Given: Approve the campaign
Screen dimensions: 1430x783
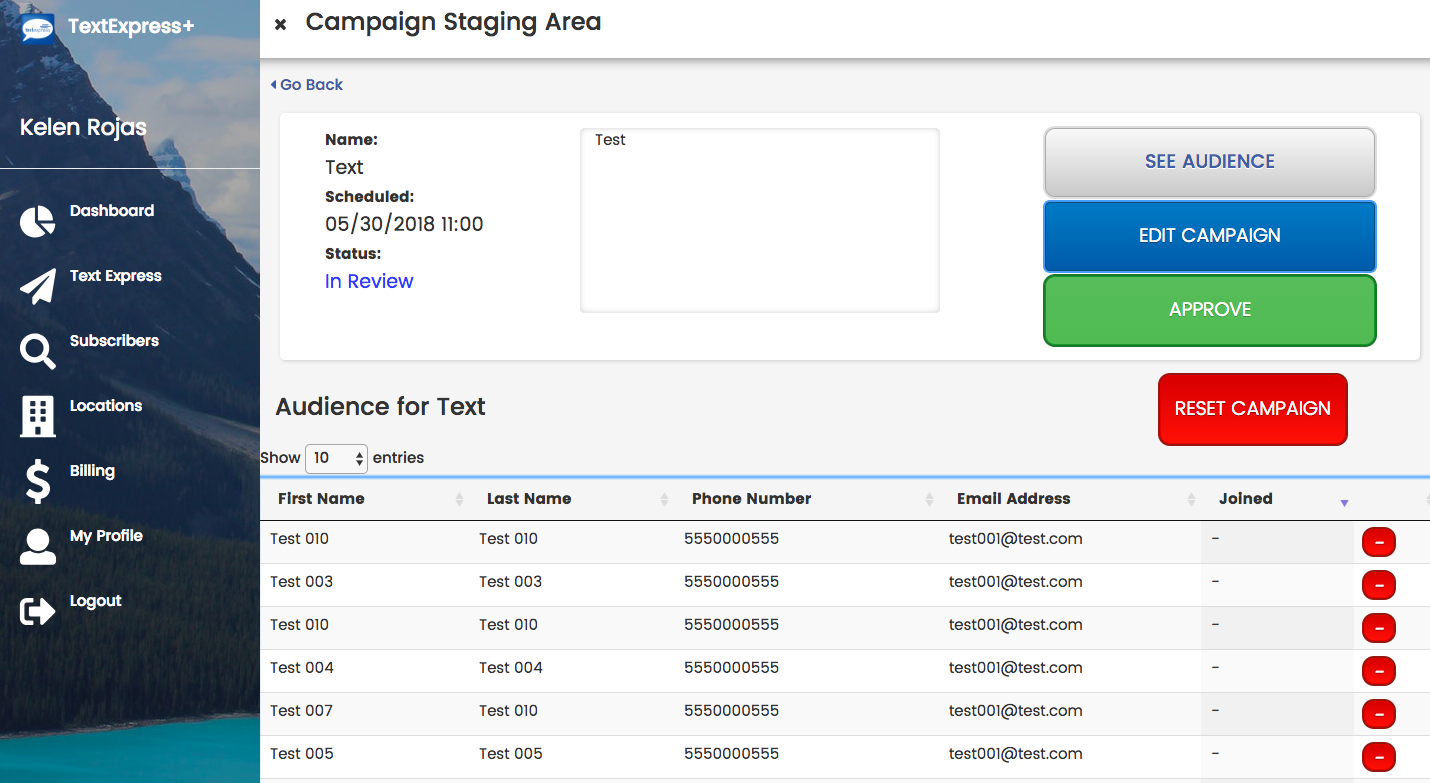Looking at the screenshot, I should (x=1210, y=310).
